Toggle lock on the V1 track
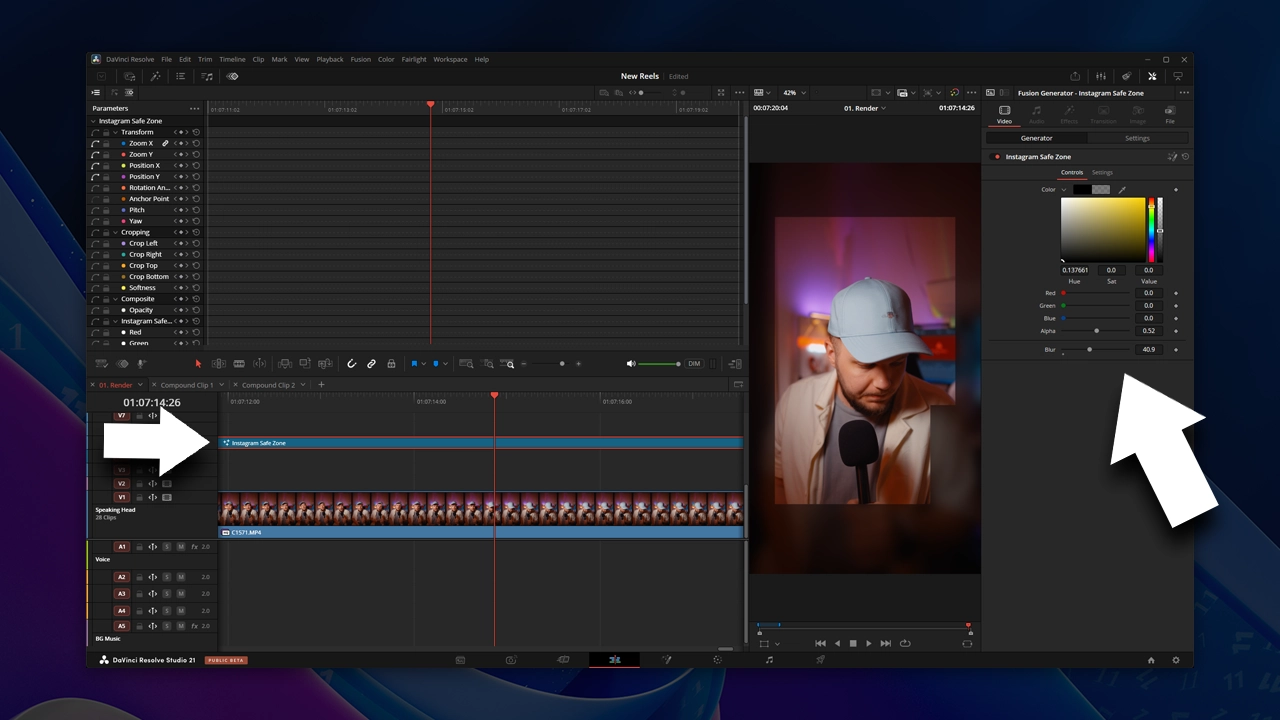 139,497
